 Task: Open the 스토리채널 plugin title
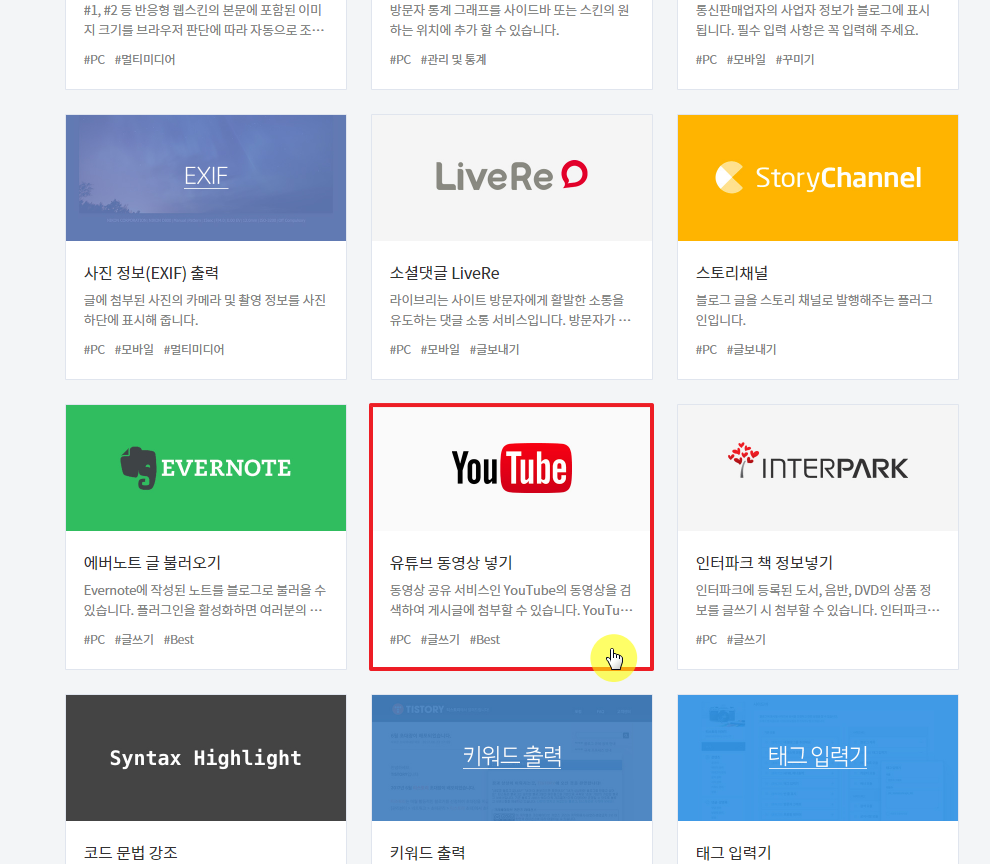732,273
